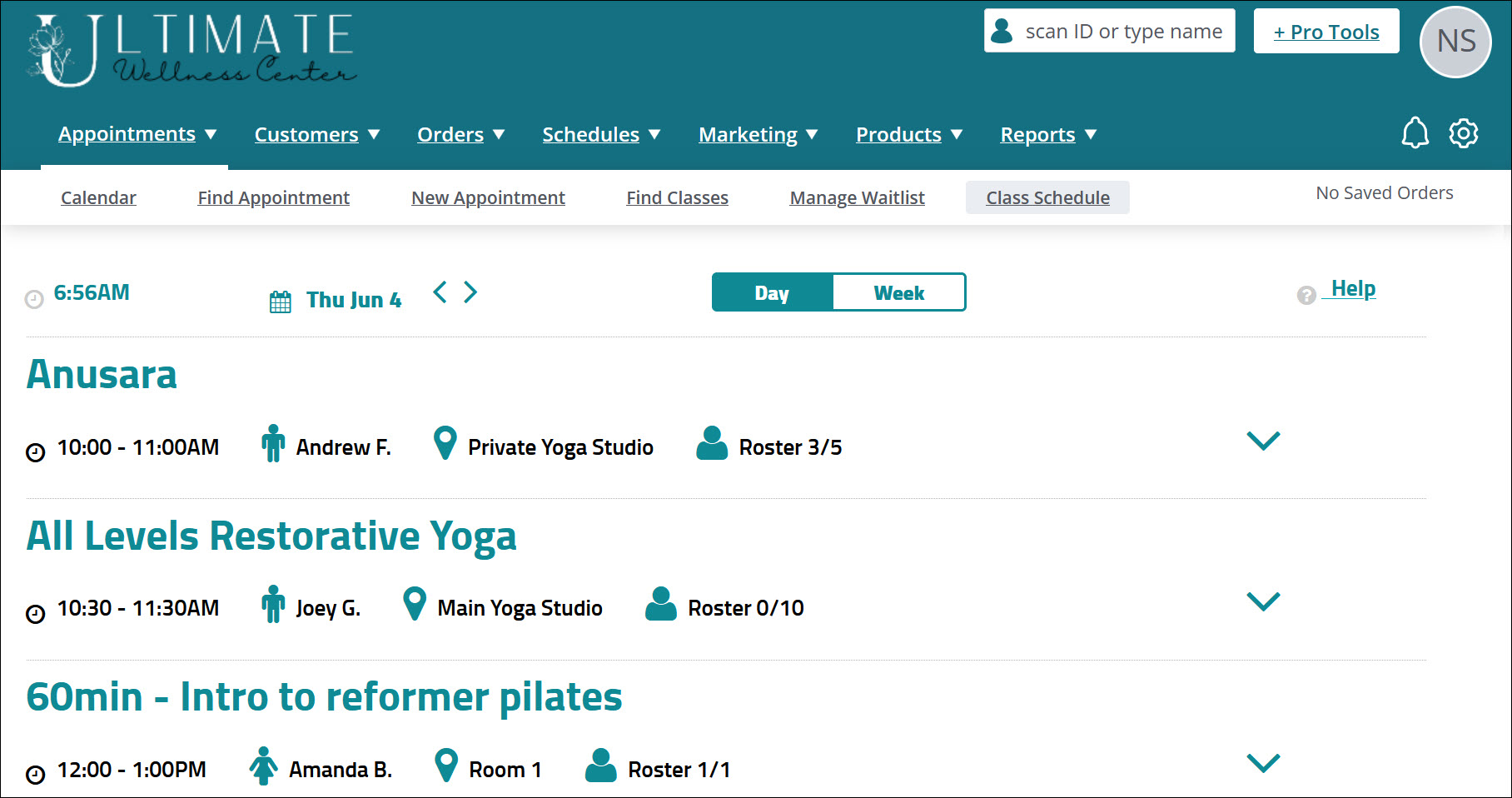The width and height of the screenshot is (1512, 798).
Task: Open the Reports dropdown menu
Action: 1048,135
